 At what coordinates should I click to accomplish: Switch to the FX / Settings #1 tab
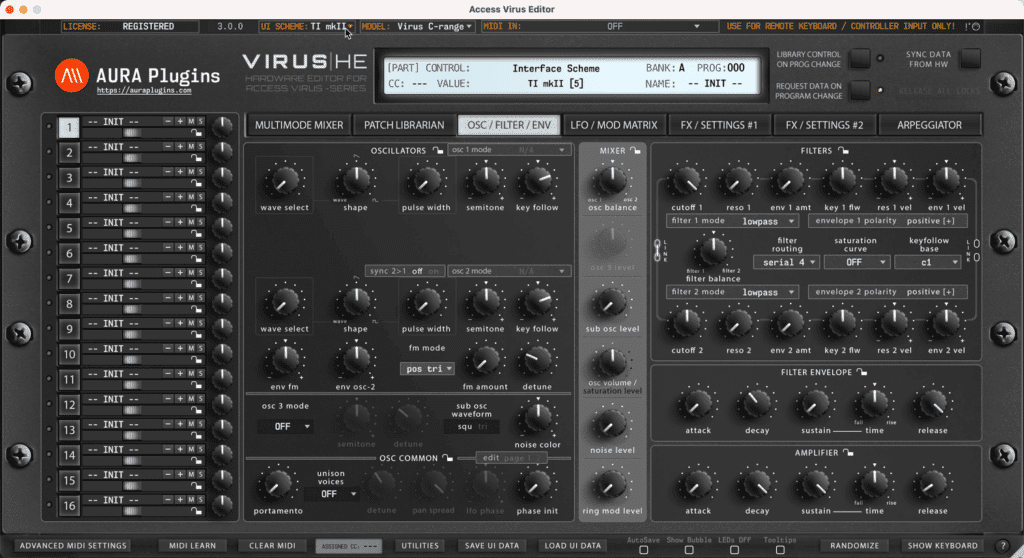click(x=718, y=125)
